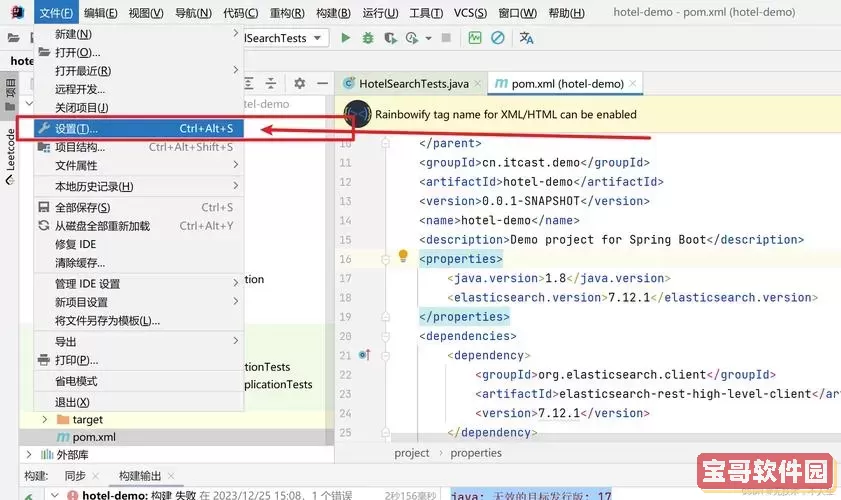The height and width of the screenshot is (500, 841).
Task: Click the gutter marker icon on line 21
Action: point(365,355)
